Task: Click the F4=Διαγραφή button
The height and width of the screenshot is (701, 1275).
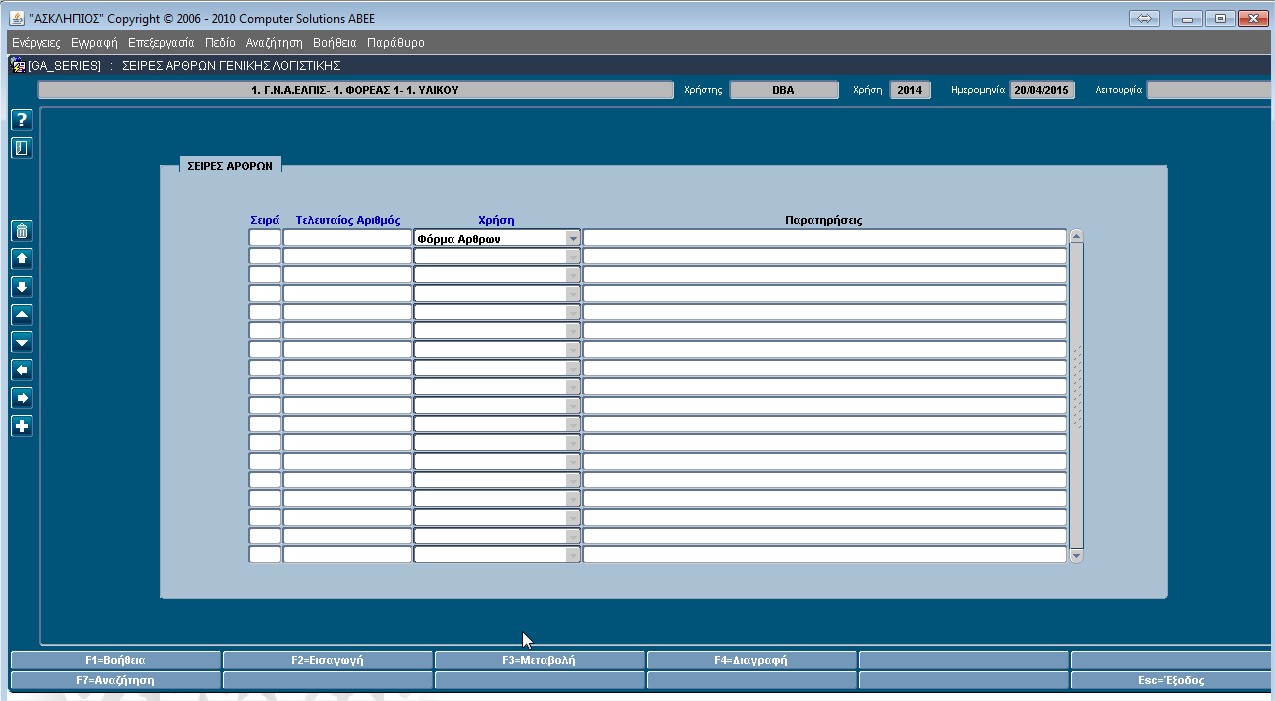Action: click(751, 660)
